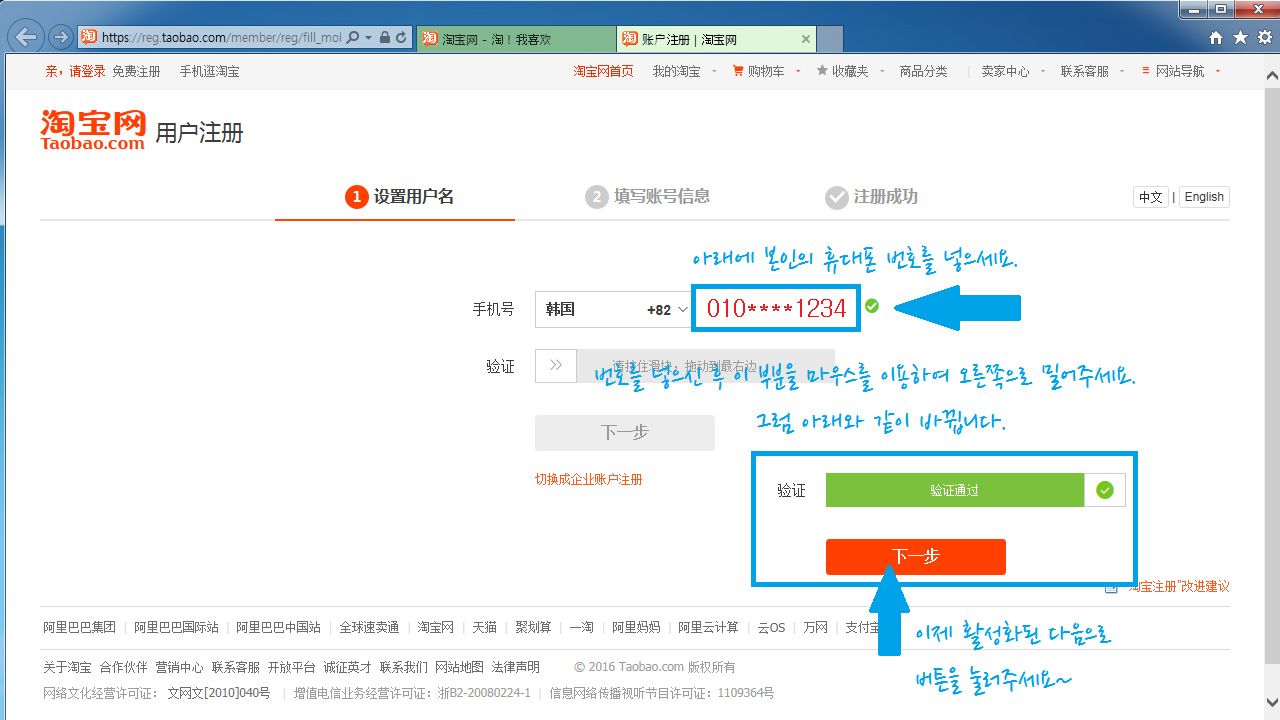
Task: Click step 1 设置用户名
Action: click(400, 197)
